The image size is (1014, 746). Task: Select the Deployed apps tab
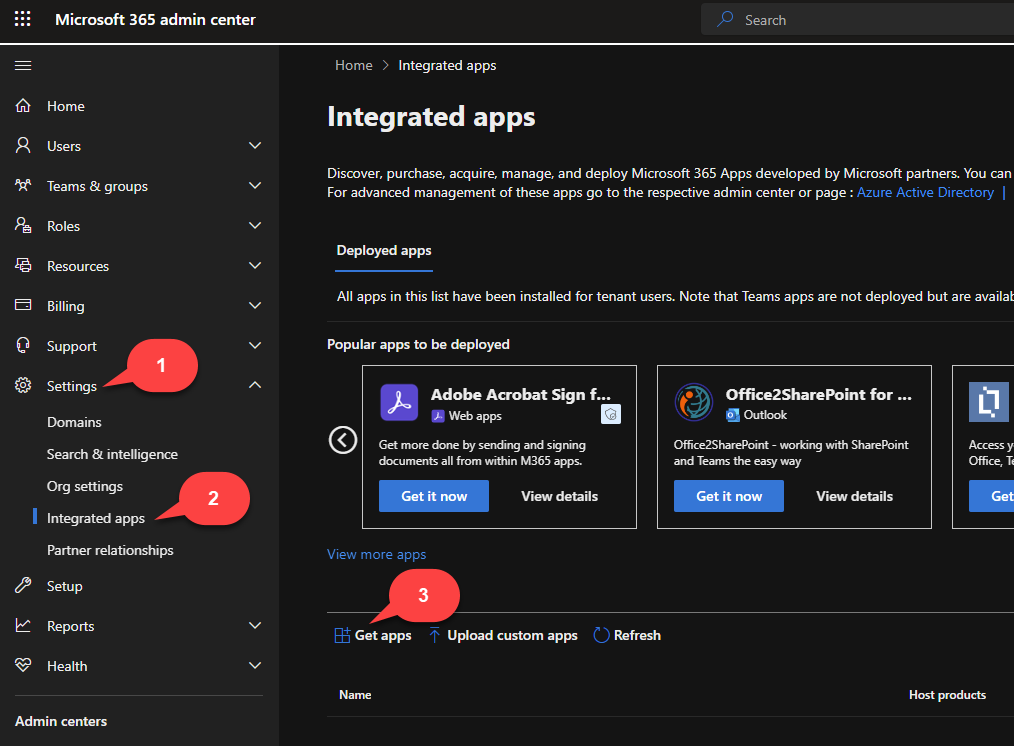point(384,250)
